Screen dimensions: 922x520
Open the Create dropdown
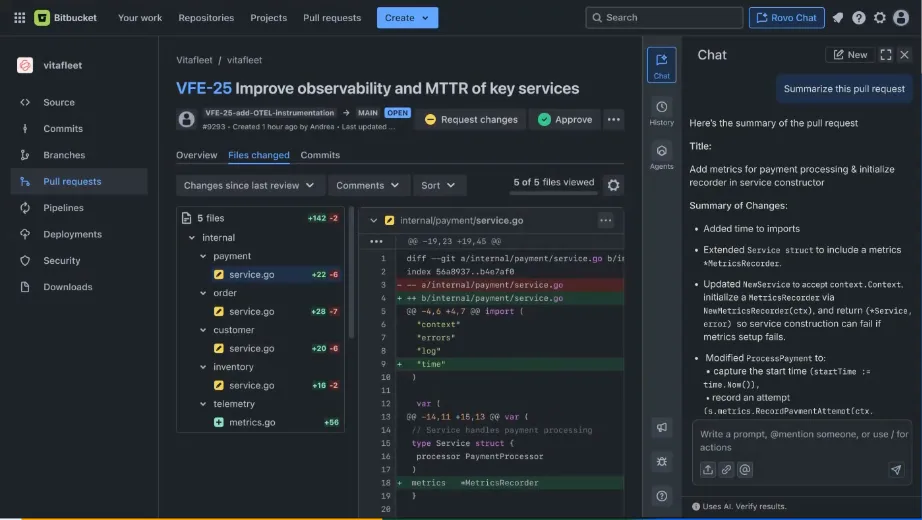click(407, 18)
